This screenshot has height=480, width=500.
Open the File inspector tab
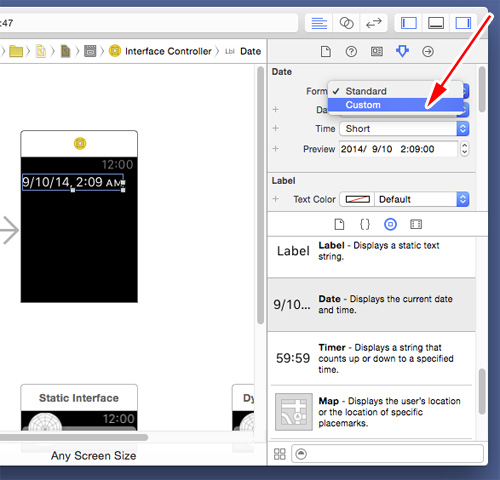[326, 52]
